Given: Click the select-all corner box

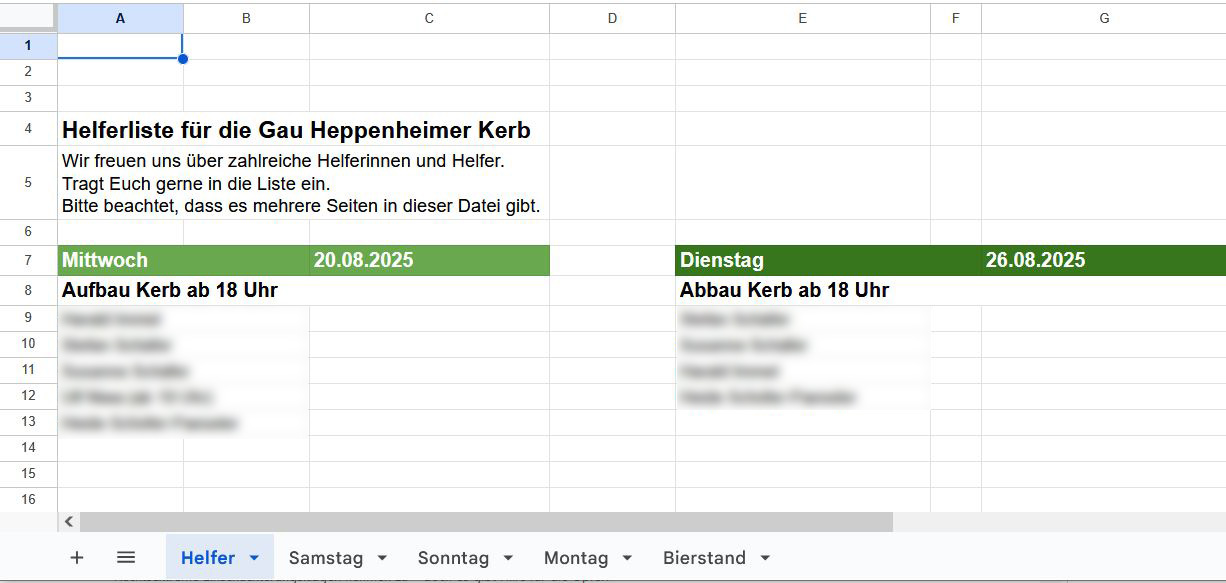Looking at the screenshot, I should tap(28, 18).
